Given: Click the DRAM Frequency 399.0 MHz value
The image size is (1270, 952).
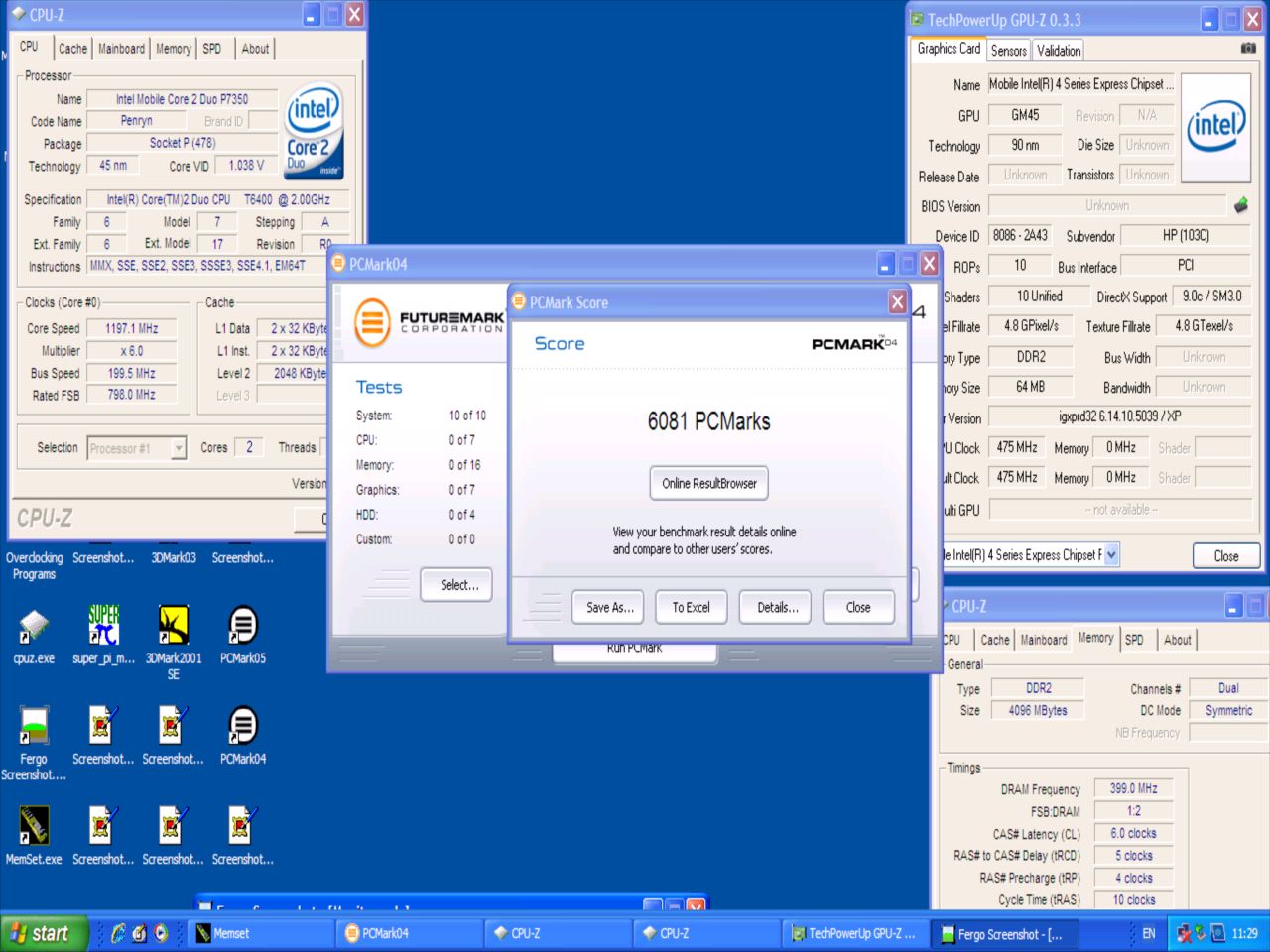Looking at the screenshot, I should coord(1134,788).
